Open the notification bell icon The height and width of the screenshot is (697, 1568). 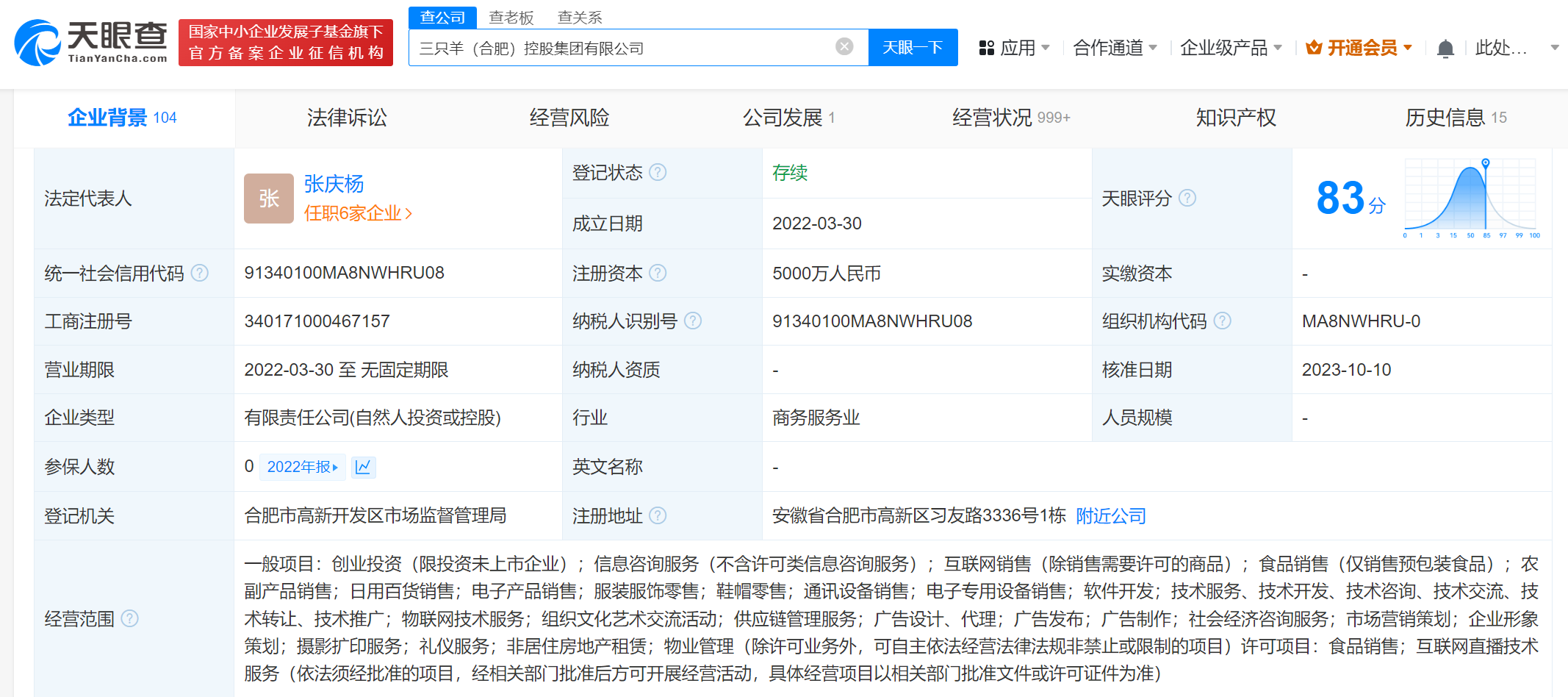click(1445, 46)
